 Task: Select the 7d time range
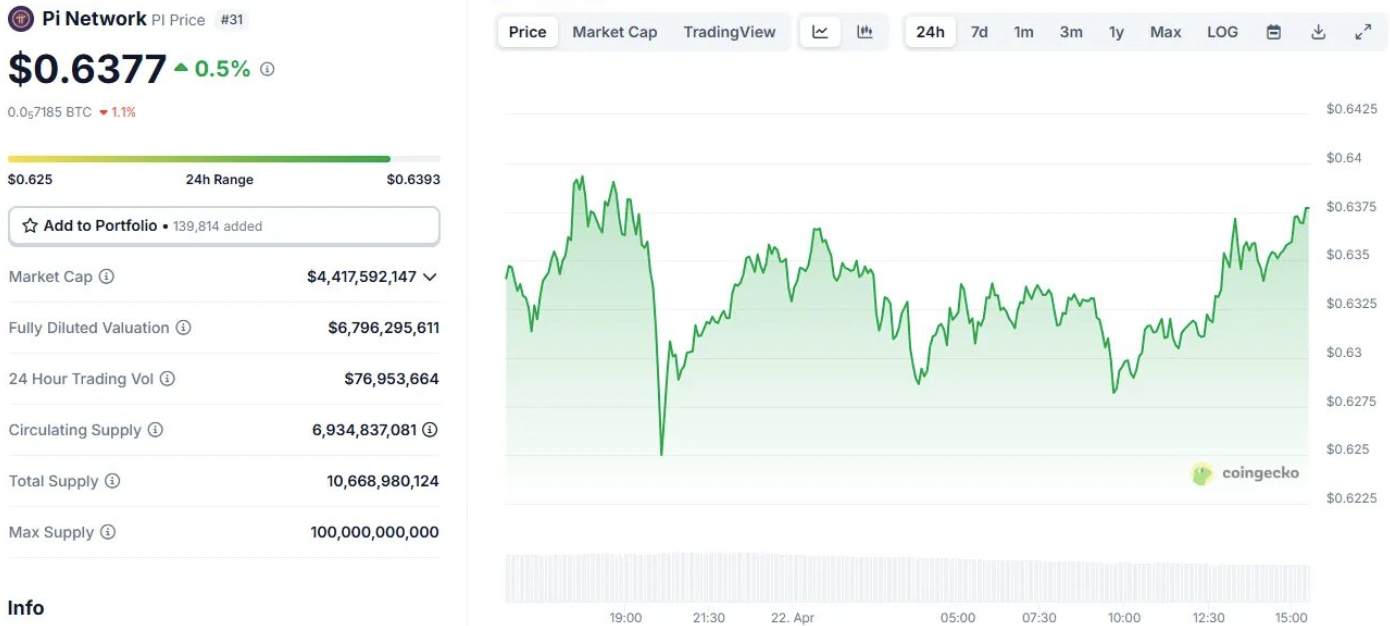point(979,32)
